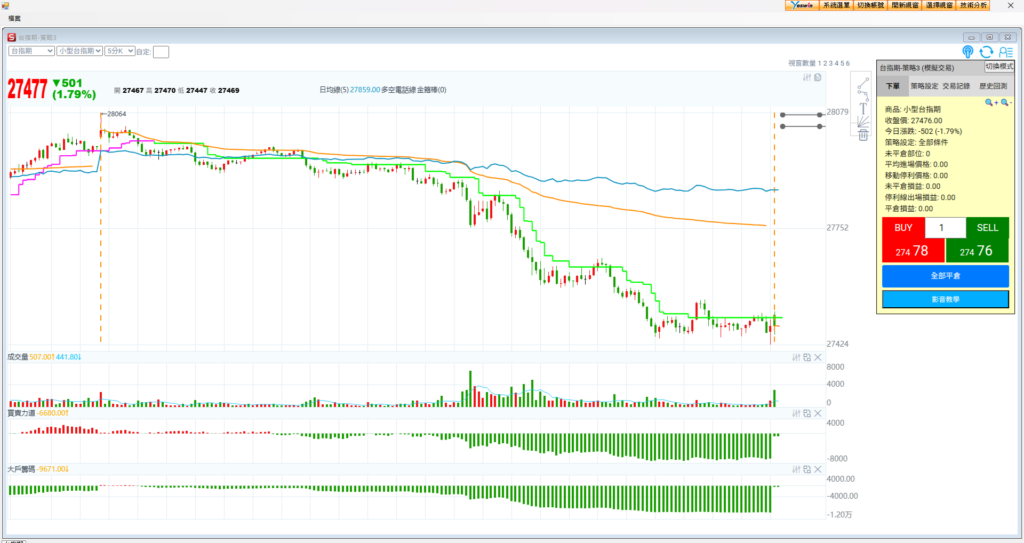Open the 台指期 product dropdown
1024x543 pixels.
[29, 50]
